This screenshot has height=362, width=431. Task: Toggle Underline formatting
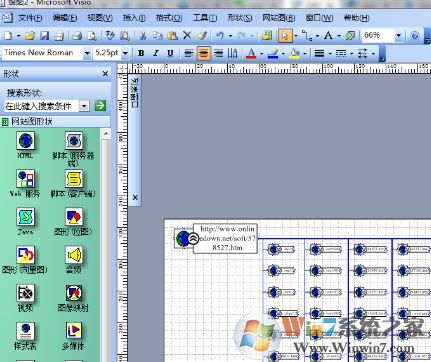[x=170, y=53]
